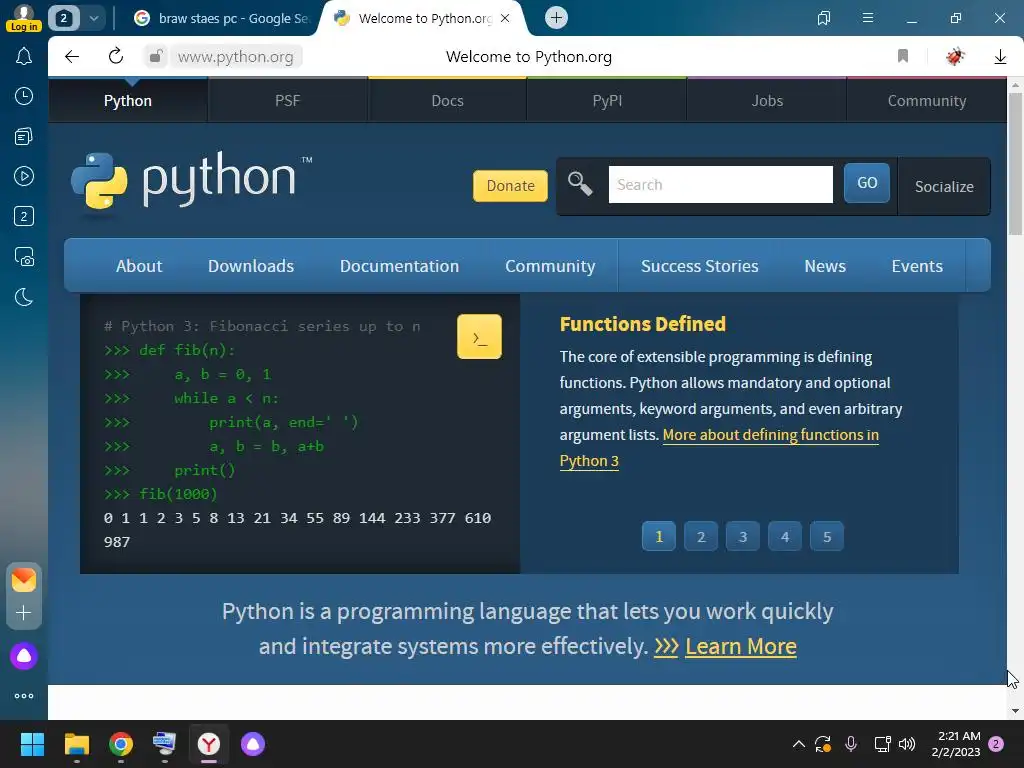This screenshot has width=1024, height=768.
Task: Select slide 4 in code carousel
Action: tap(784, 536)
